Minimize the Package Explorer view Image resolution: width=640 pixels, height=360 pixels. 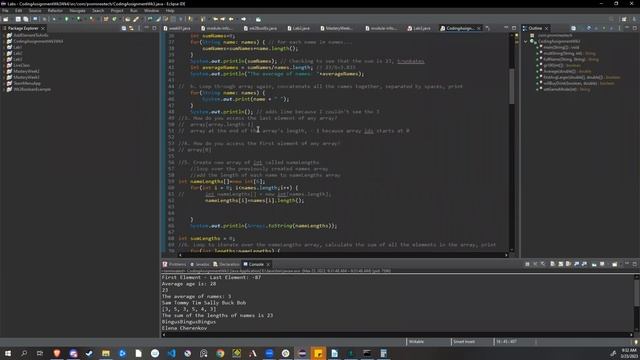(147, 28)
